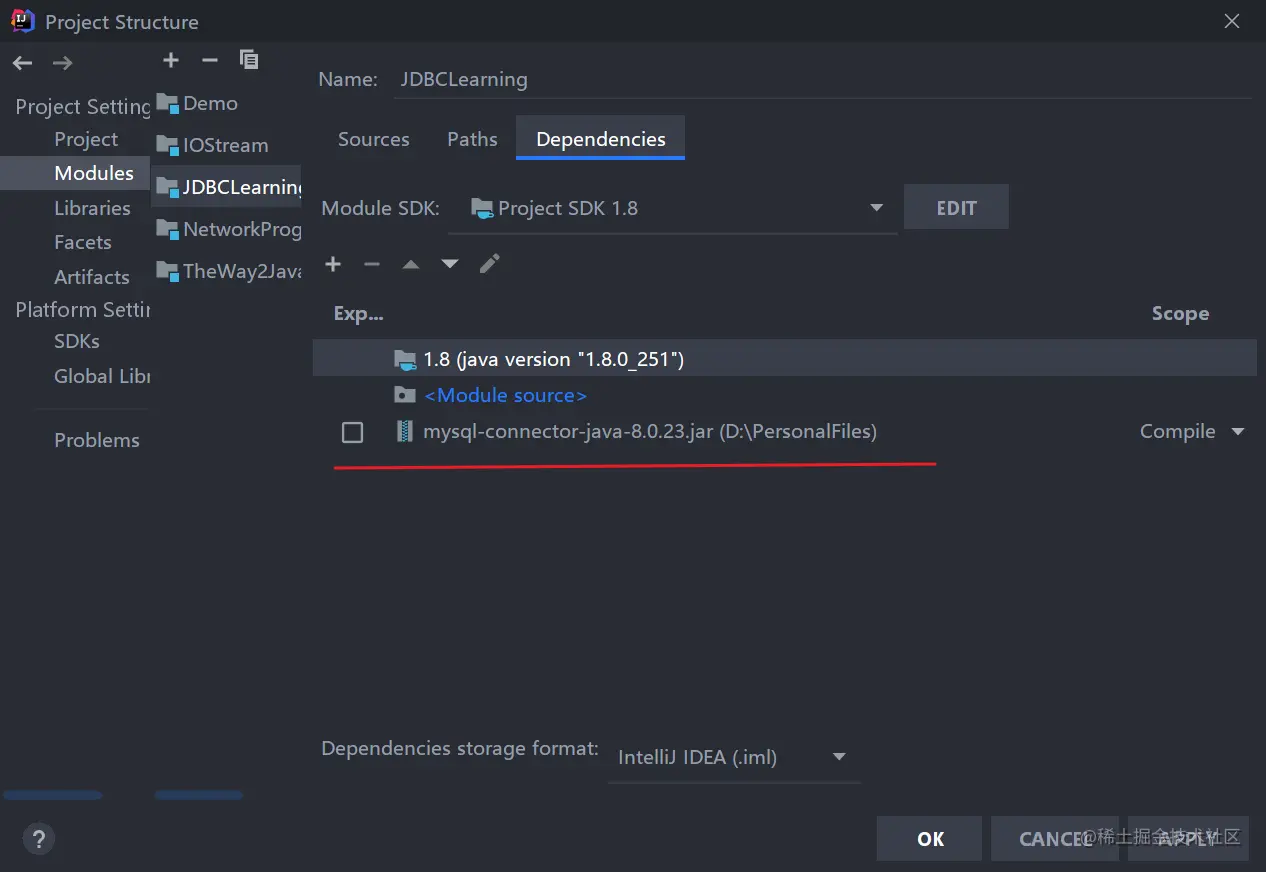Image resolution: width=1266 pixels, height=872 pixels.
Task: Click the mysql-connector jar library icon
Action: coord(404,431)
